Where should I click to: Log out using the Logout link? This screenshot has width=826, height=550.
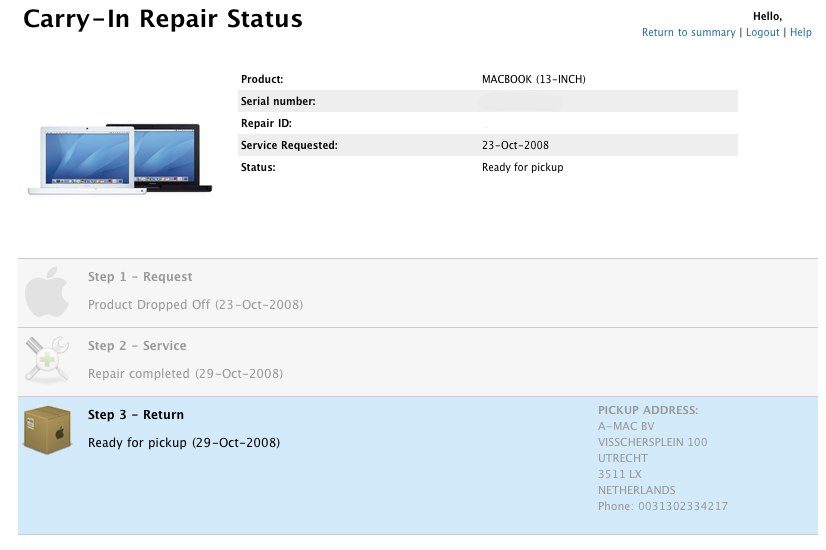pyautogui.click(x=762, y=33)
